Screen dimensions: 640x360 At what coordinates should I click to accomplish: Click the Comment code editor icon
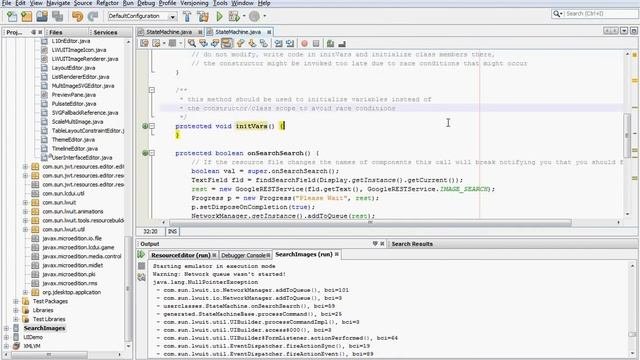(x=330, y=43)
